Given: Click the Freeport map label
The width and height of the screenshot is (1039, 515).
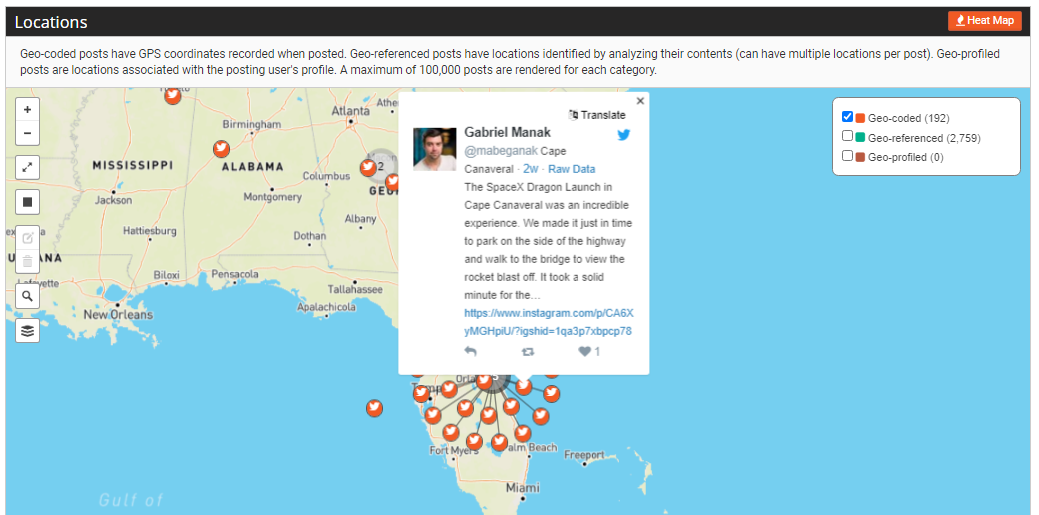Looking at the screenshot, I should pos(584,455).
